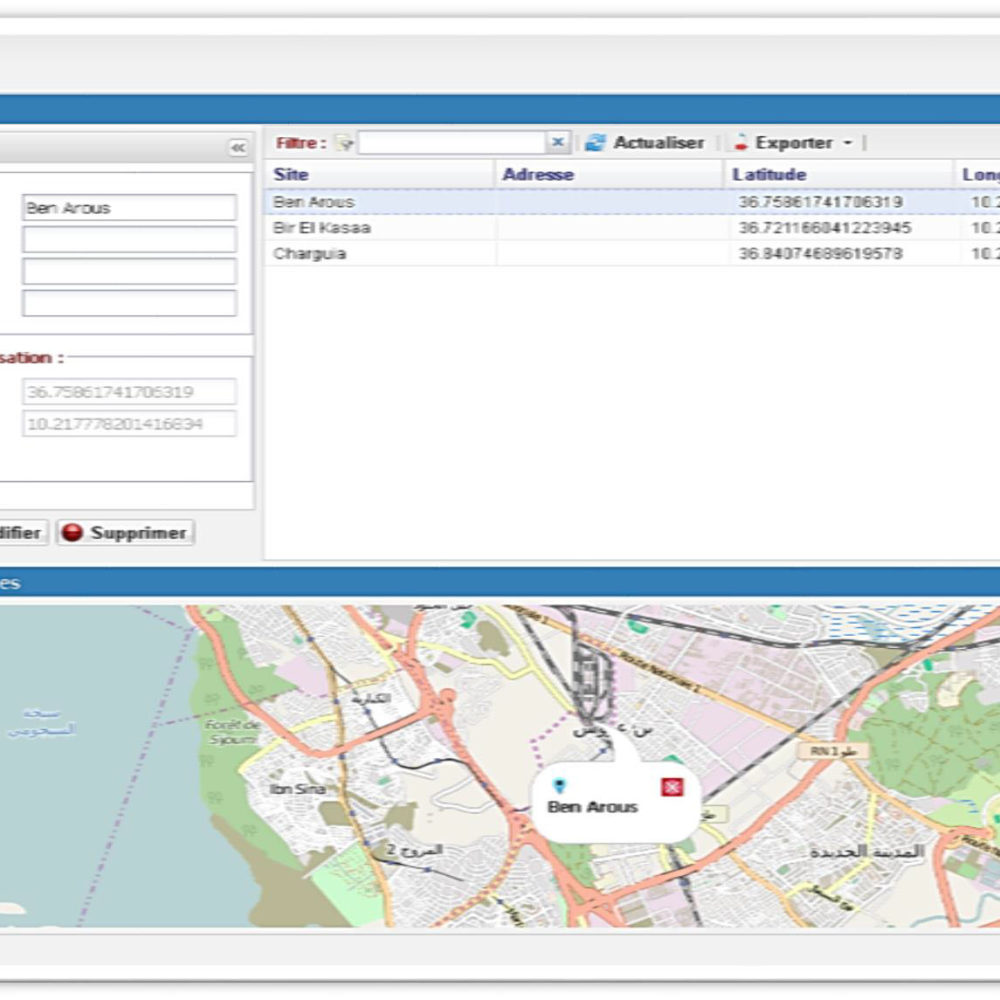Viewport: 1000px width, 1000px height.
Task: Clear the filter text box
Action: [x=558, y=143]
